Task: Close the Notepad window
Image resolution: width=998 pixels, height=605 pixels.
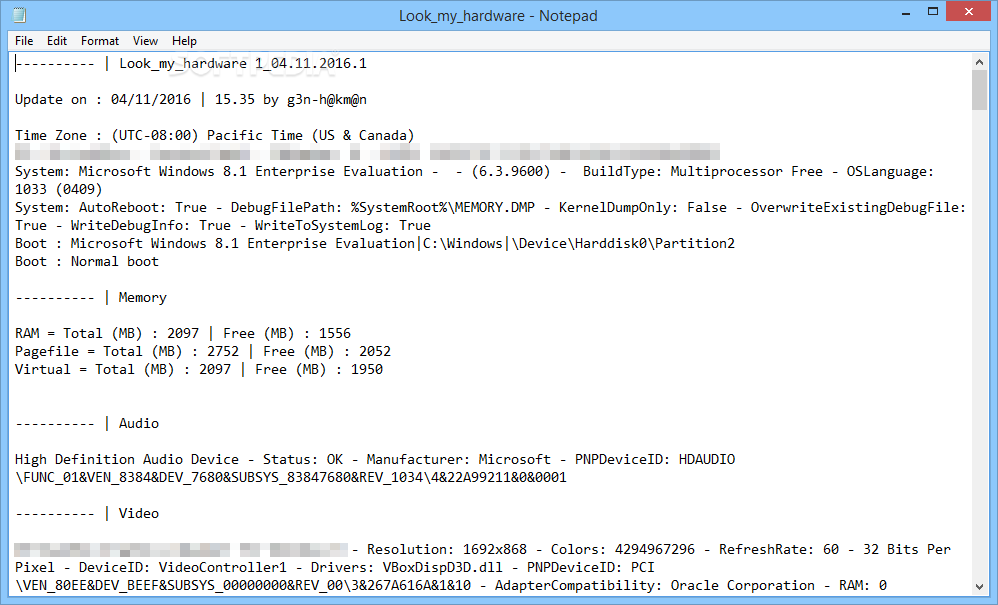Action: 969,11
